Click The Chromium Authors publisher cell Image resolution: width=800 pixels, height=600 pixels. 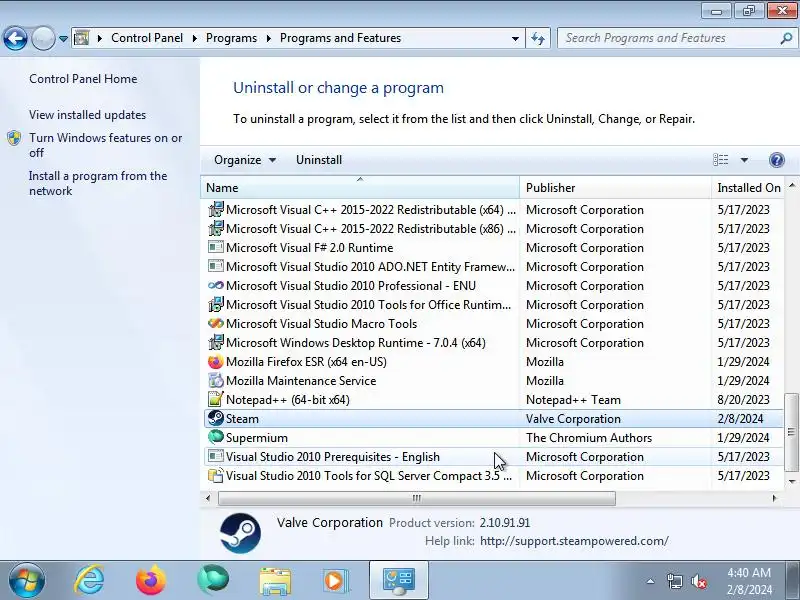(x=589, y=438)
